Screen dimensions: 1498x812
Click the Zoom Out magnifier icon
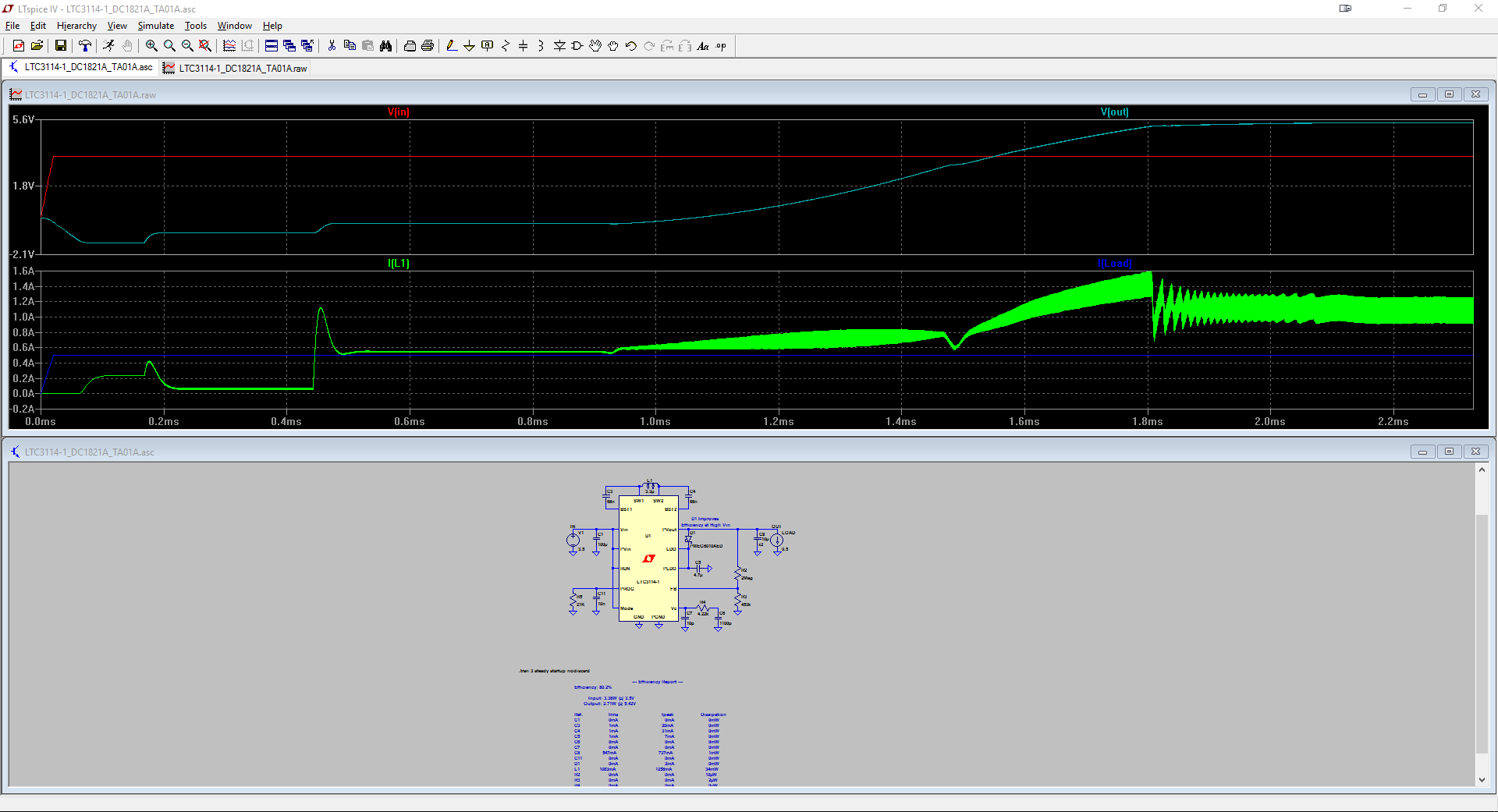[187, 46]
